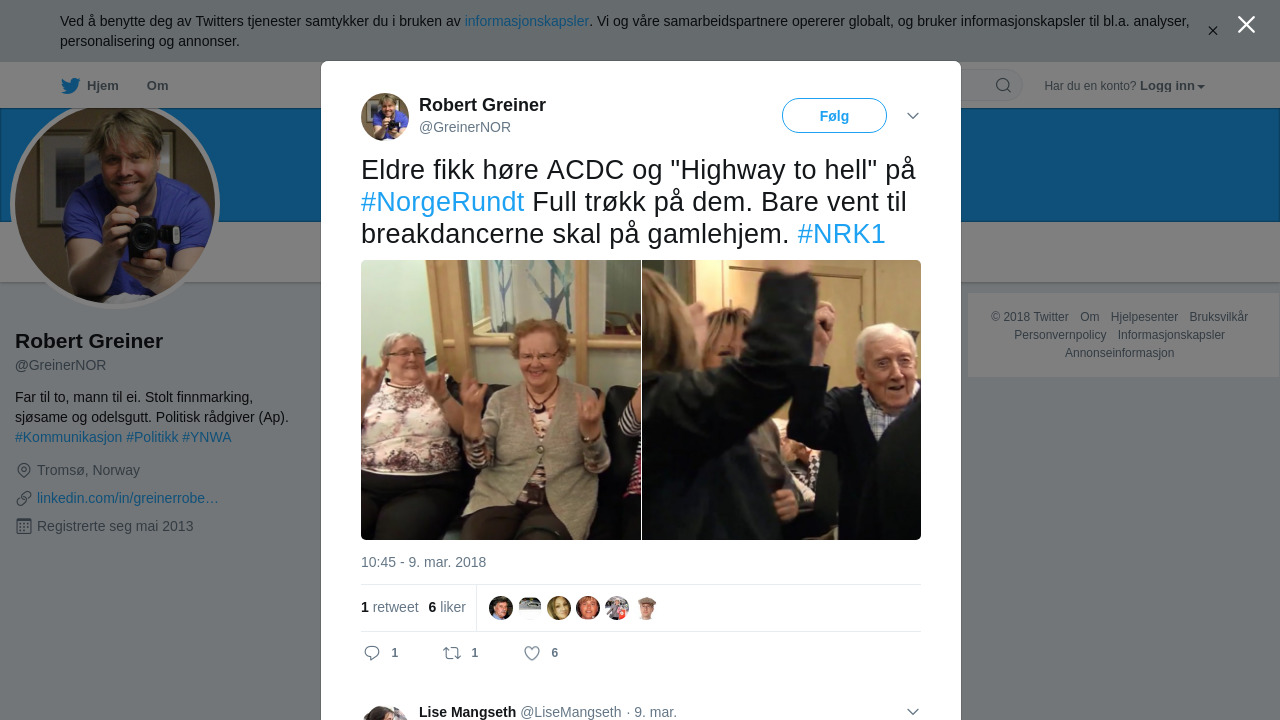The height and width of the screenshot is (720, 1280).
Task: Click the retweet arrows icon
Action: click(452, 653)
